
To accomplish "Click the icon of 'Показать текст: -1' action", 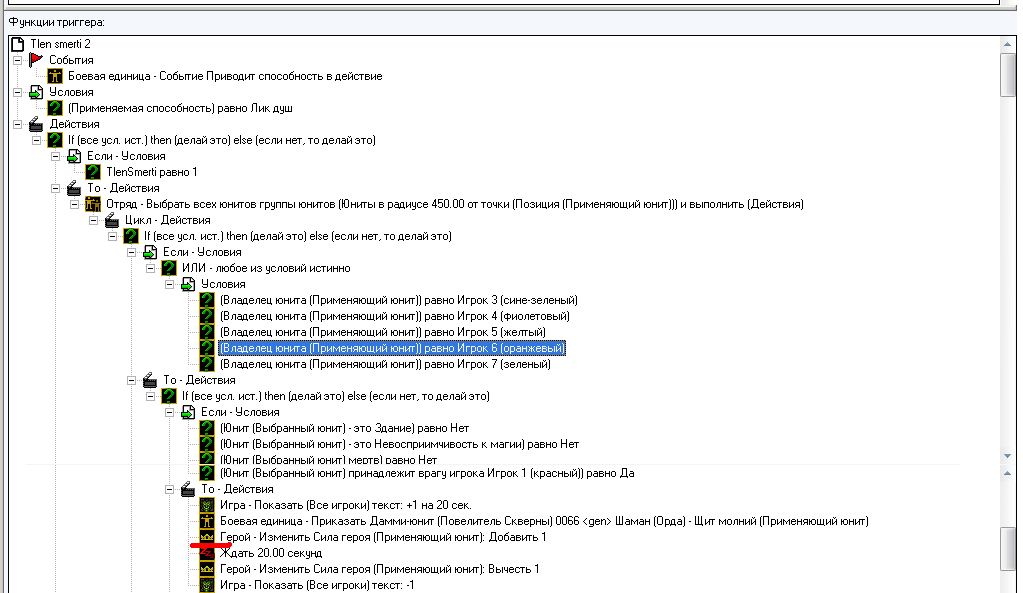I will coord(207,585).
